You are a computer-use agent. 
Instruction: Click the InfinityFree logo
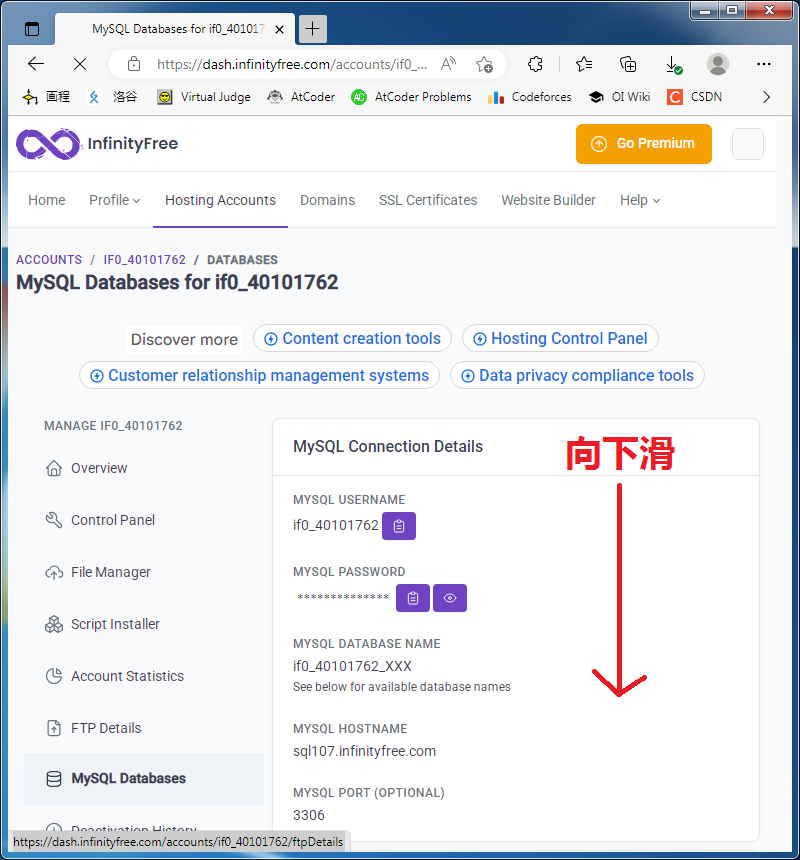pos(97,144)
